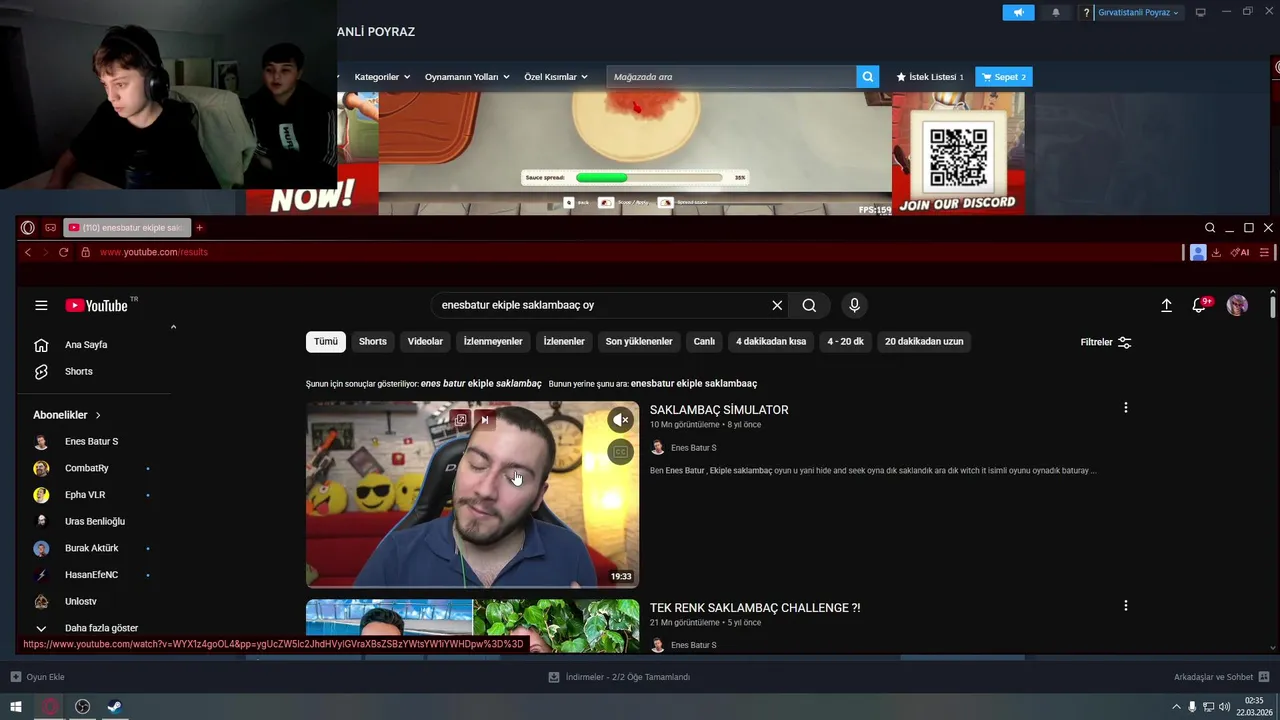Open the SAKLAMBAÇ SİMULATOR video title
Image resolution: width=1280 pixels, height=720 pixels.
coord(719,410)
